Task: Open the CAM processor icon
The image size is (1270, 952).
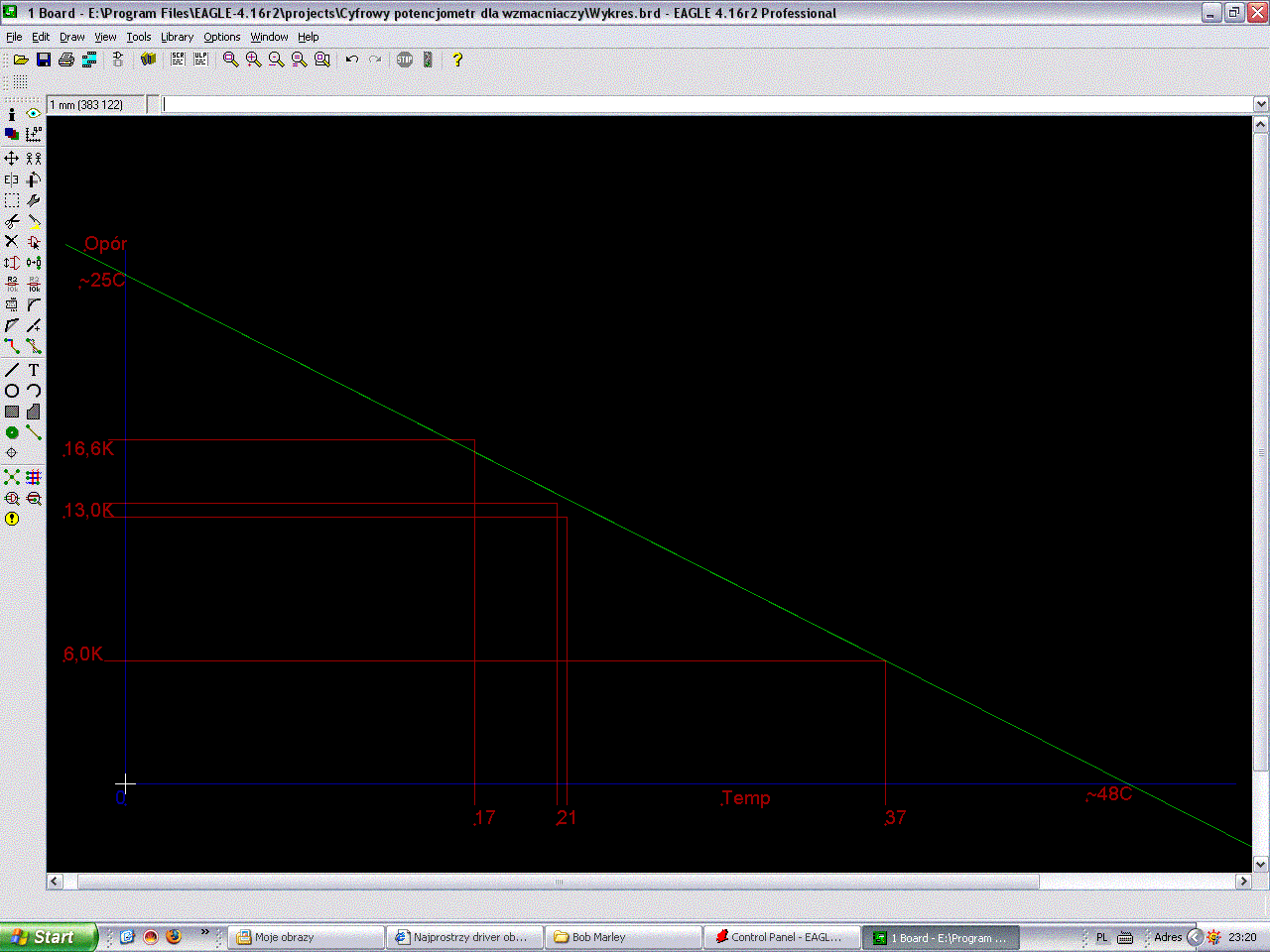Action: [89, 59]
